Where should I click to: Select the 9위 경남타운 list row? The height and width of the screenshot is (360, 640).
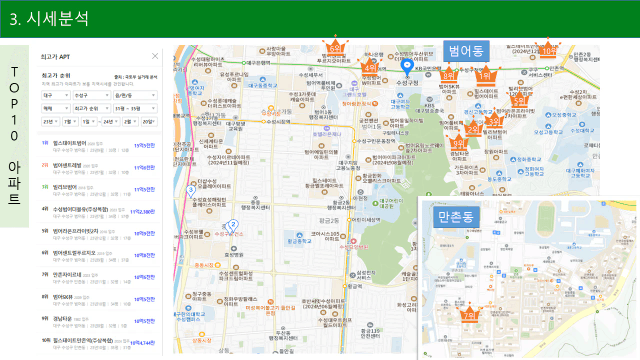pyautogui.click(x=98, y=321)
